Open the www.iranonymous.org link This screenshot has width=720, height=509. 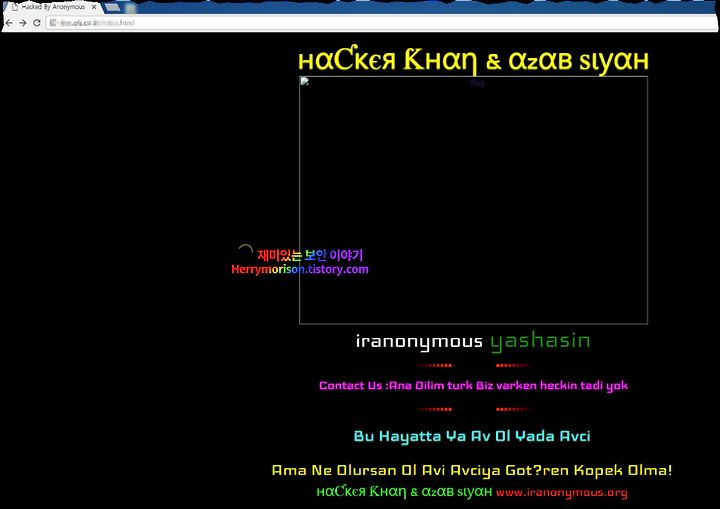(x=562, y=492)
